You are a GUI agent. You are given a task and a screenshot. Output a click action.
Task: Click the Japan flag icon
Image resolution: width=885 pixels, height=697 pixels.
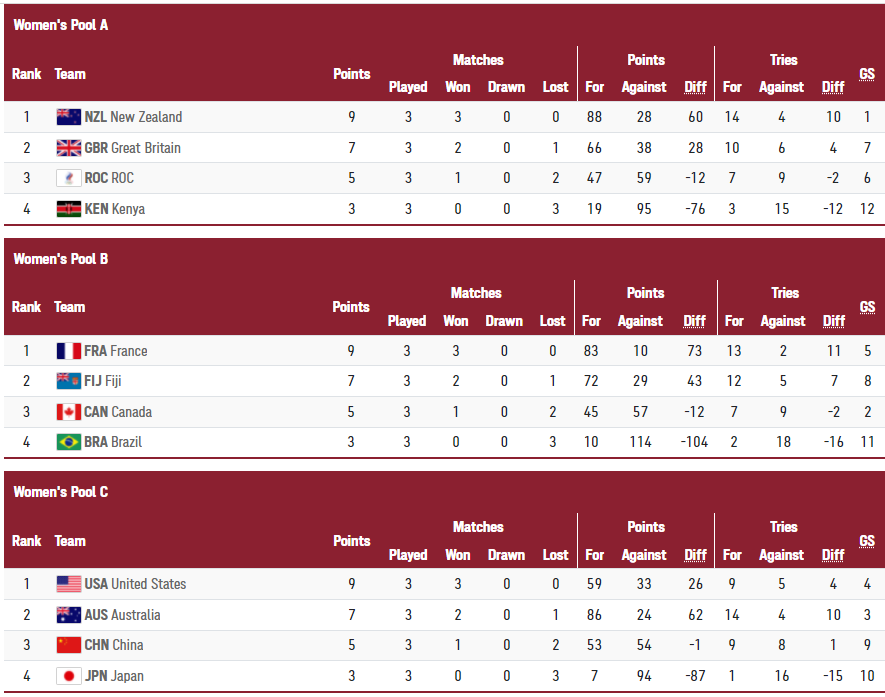(x=68, y=676)
